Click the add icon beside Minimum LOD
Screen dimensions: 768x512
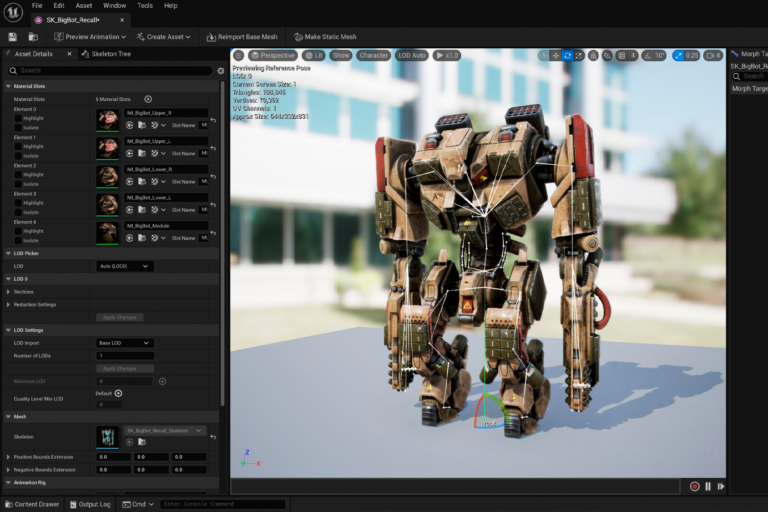click(x=162, y=381)
